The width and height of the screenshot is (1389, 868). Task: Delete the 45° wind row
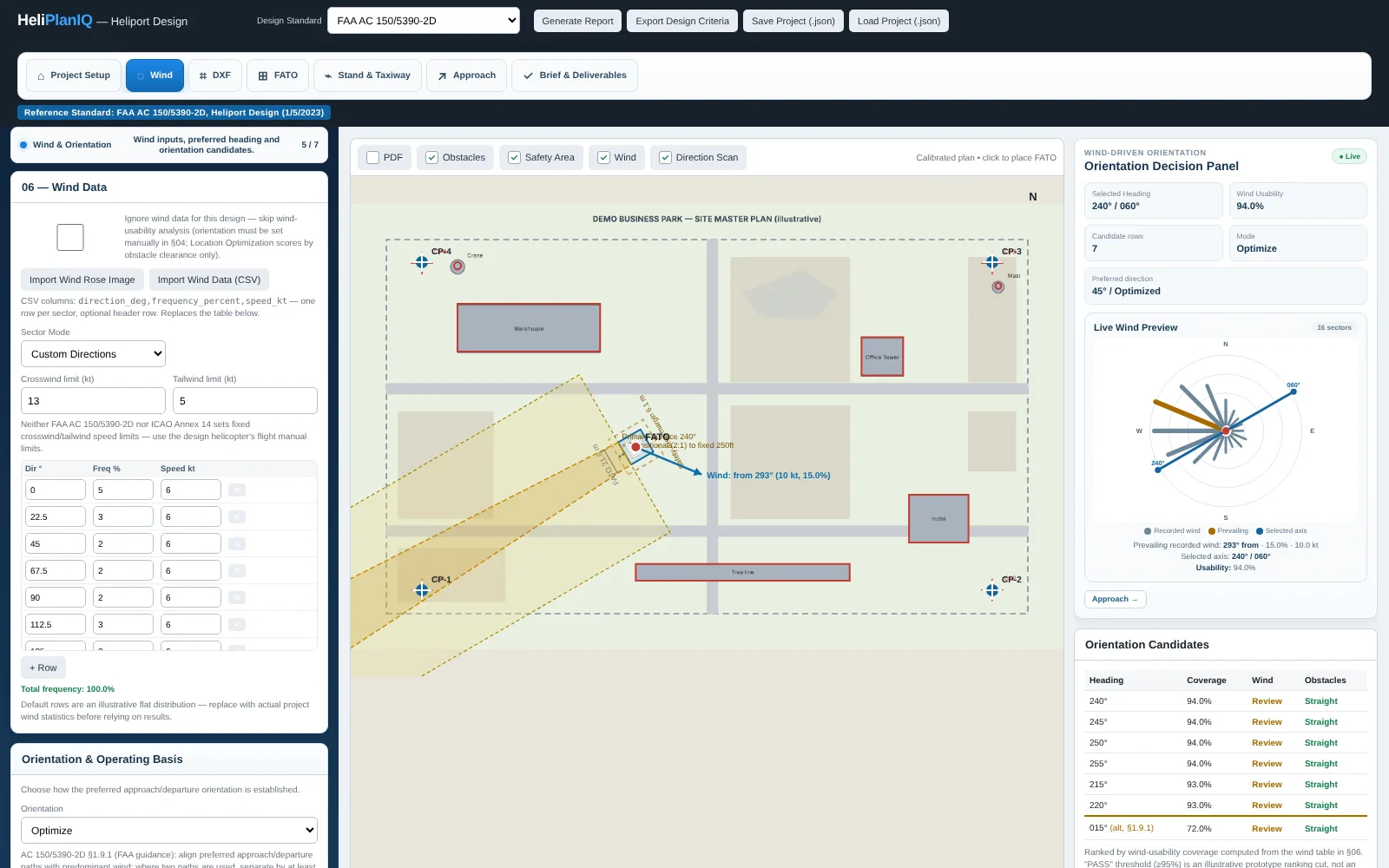click(x=237, y=544)
